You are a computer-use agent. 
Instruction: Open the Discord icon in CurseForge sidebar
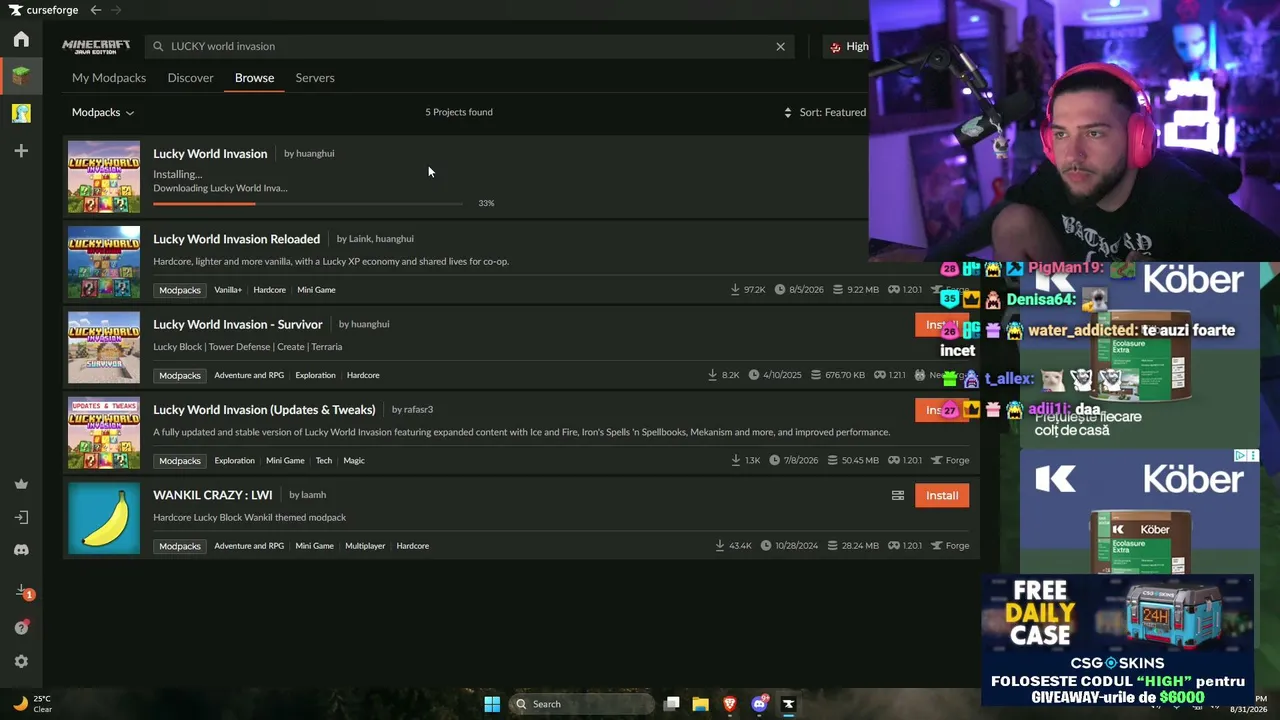21,550
